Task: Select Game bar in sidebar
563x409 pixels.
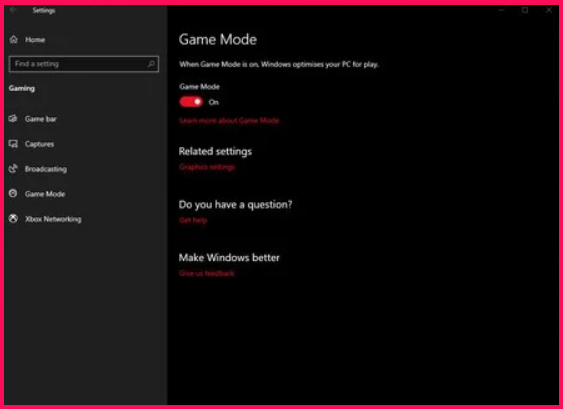Action: tap(41, 119)
